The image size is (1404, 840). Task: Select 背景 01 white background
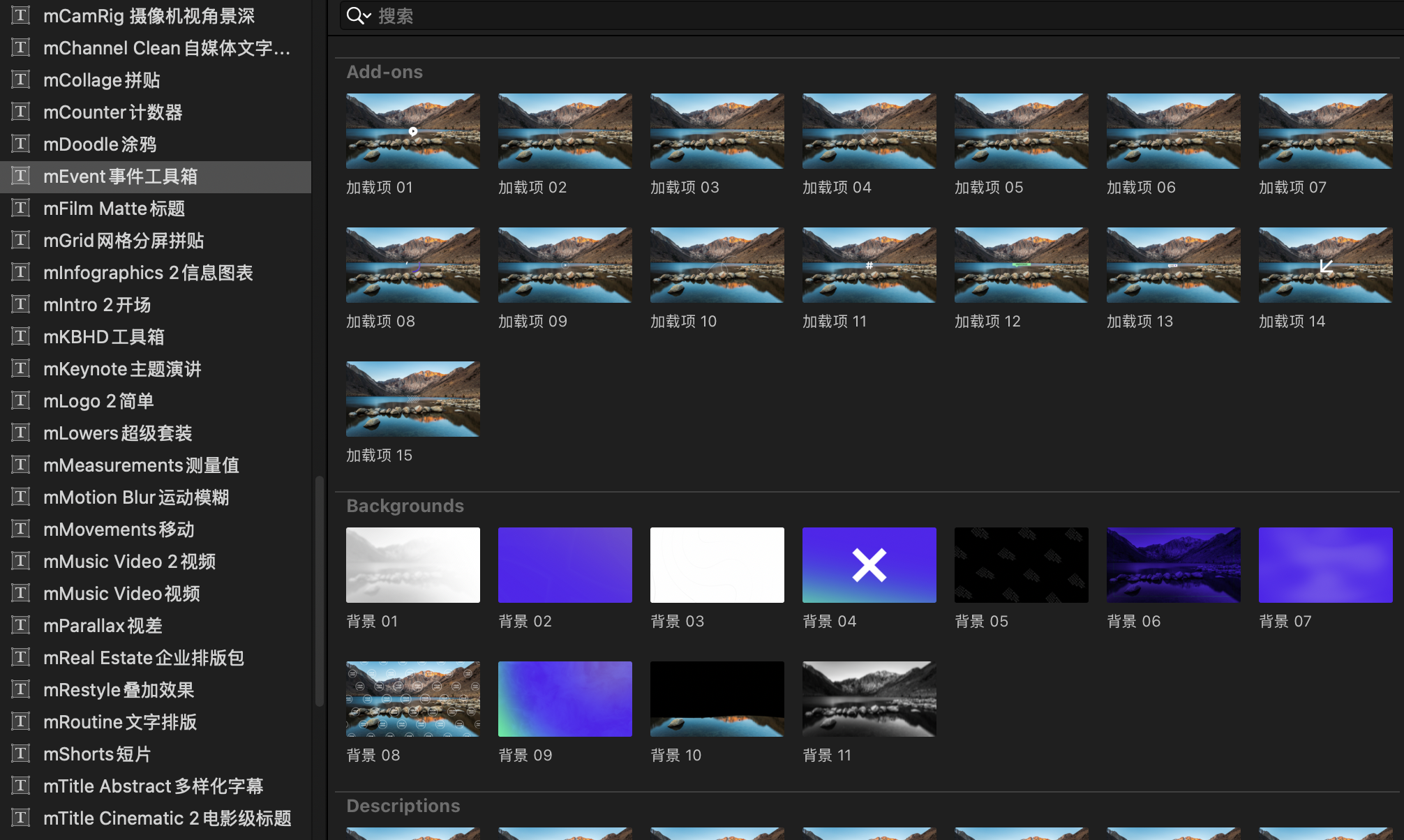(x=413, y=565)
